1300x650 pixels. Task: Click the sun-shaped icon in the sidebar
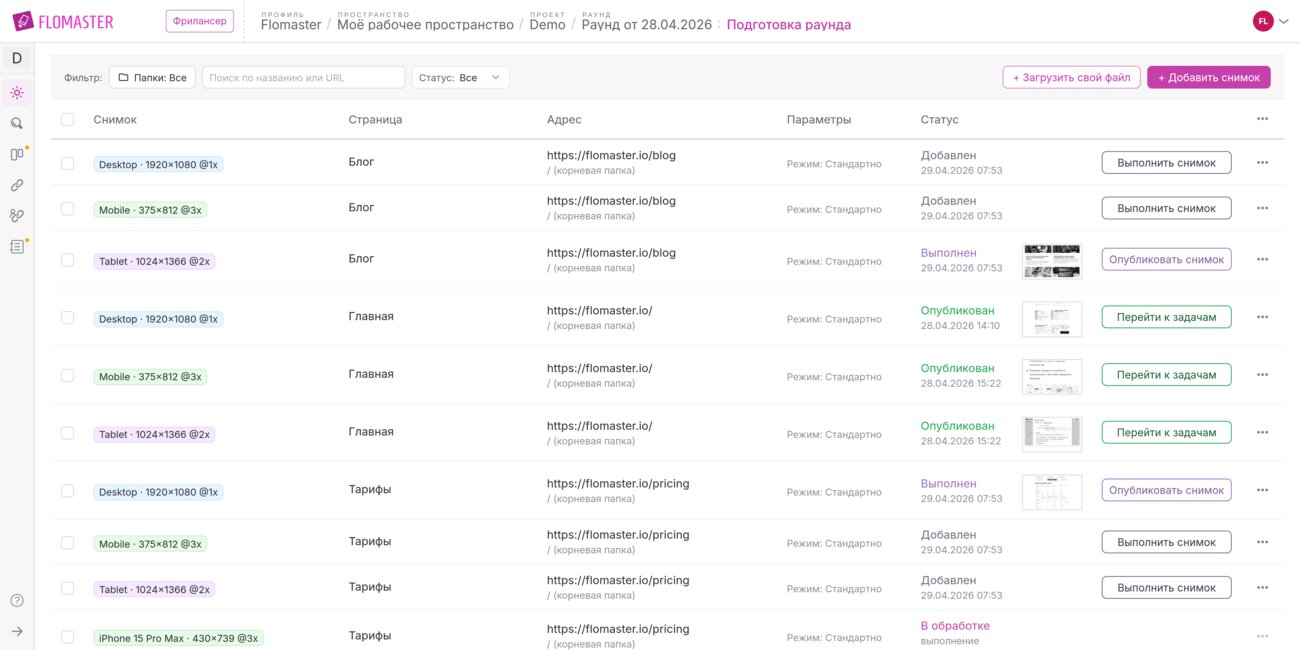[x=17, y=93]
